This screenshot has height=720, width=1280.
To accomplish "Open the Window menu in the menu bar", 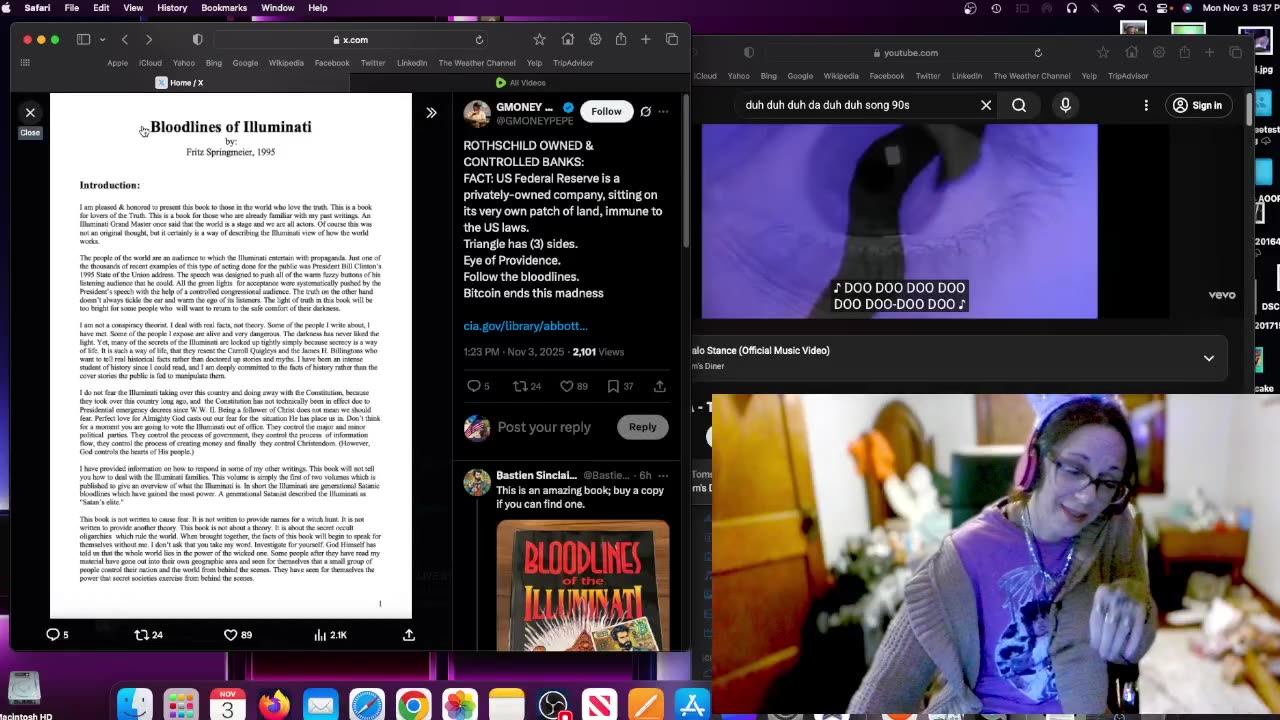I will 278,8.
